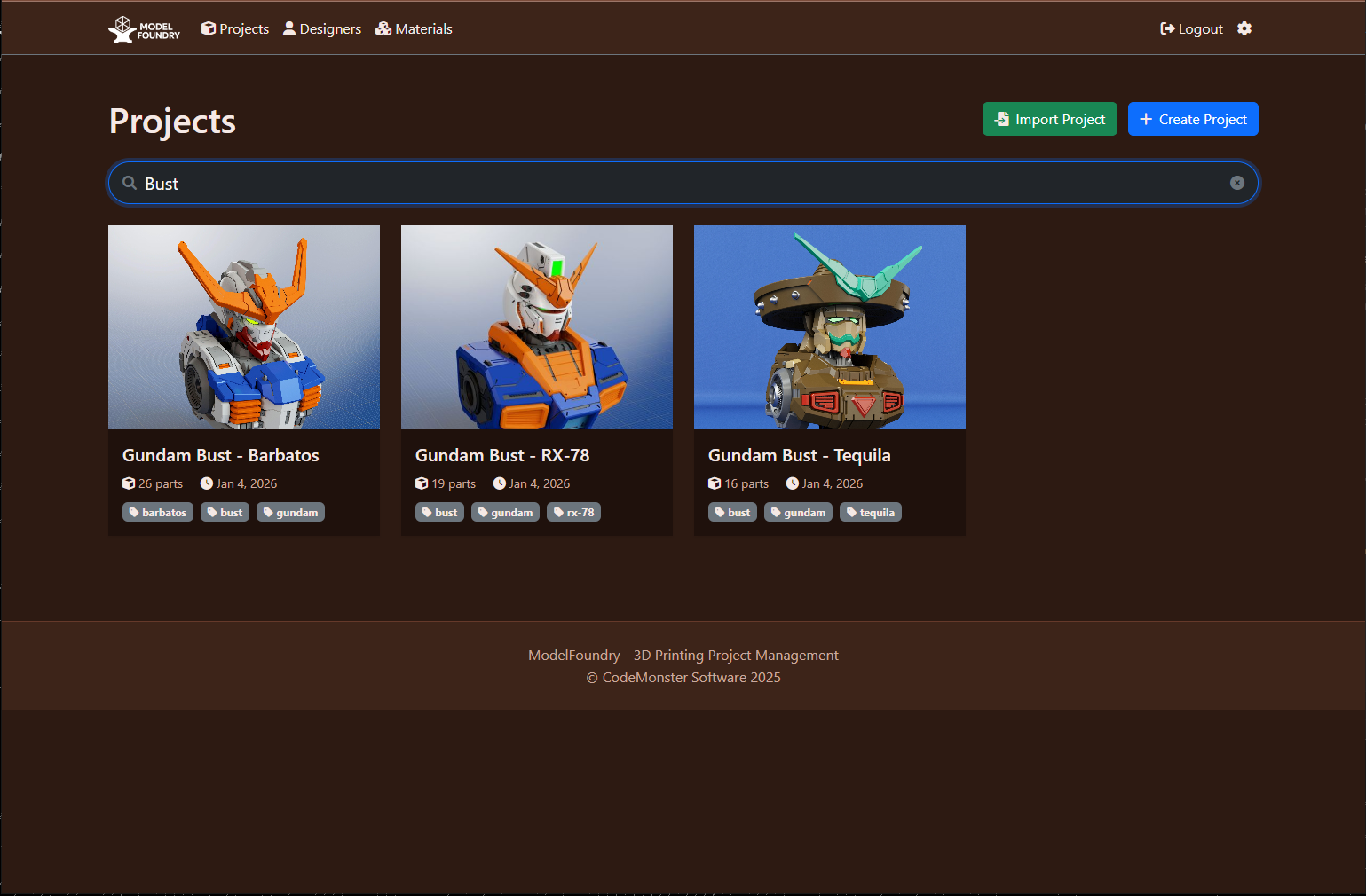Select the cube icon beside Projects
1366x896 pixels.
point(208,28)
